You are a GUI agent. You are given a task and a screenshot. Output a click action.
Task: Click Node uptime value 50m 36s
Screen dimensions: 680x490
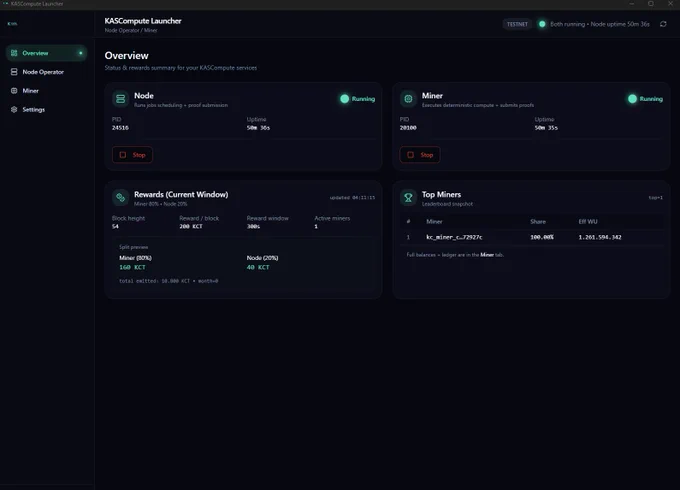258,128
